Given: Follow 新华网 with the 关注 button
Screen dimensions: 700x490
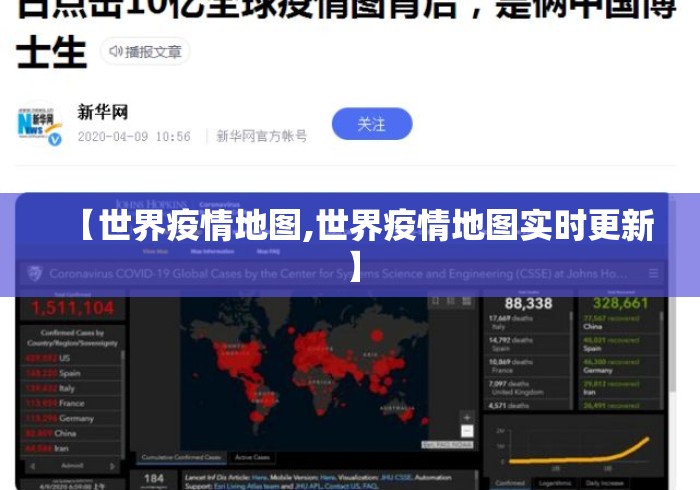Looking at the screenshot, I should [372, 124].
